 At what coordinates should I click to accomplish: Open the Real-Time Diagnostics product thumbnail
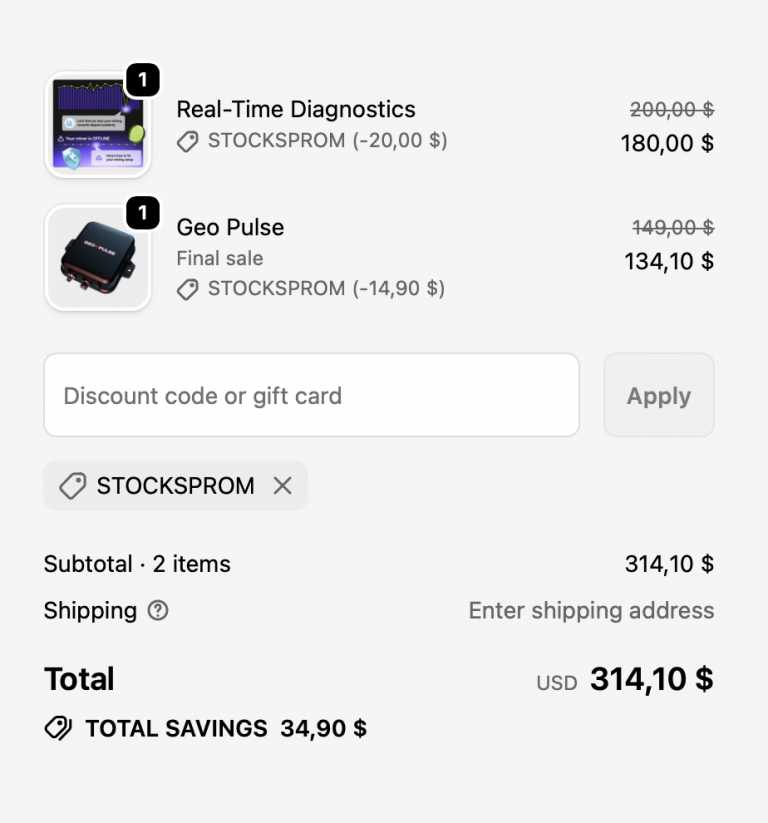pos(97,122)
